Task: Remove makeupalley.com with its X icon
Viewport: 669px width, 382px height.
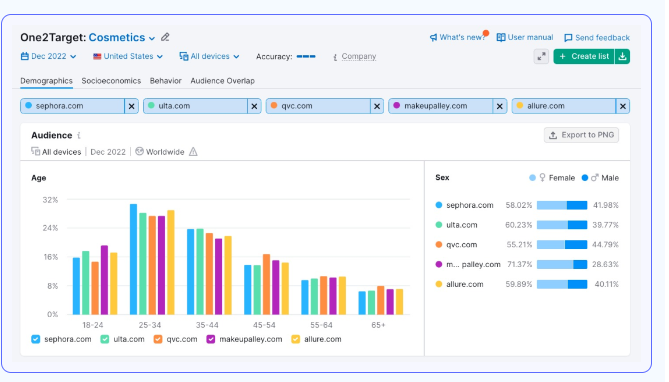Action: point(500,106)
